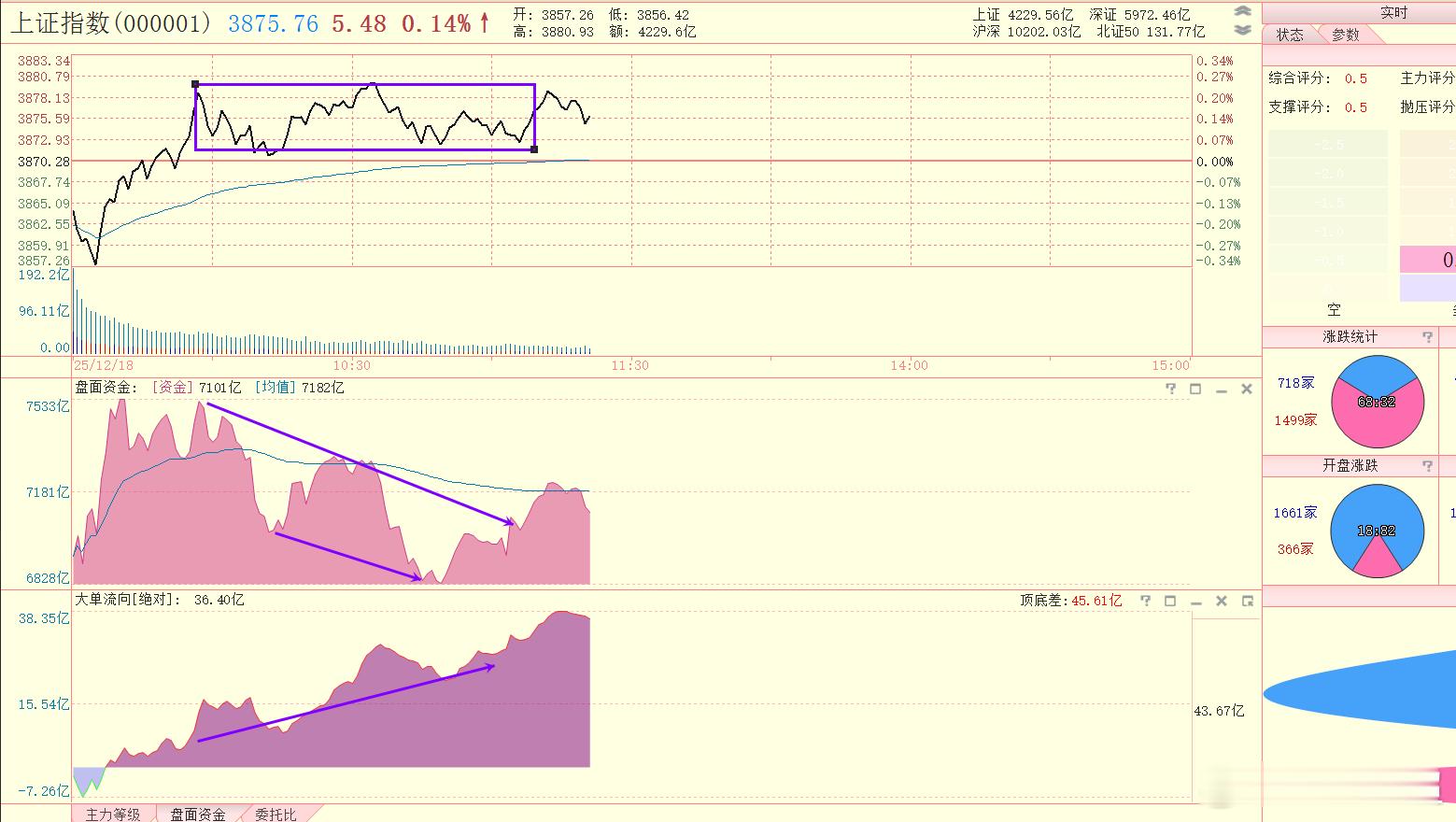The width and height of the screenshot is (1456, 822).
Task: Open the 委托比 bottom tab
Action: tap(276, 815)
